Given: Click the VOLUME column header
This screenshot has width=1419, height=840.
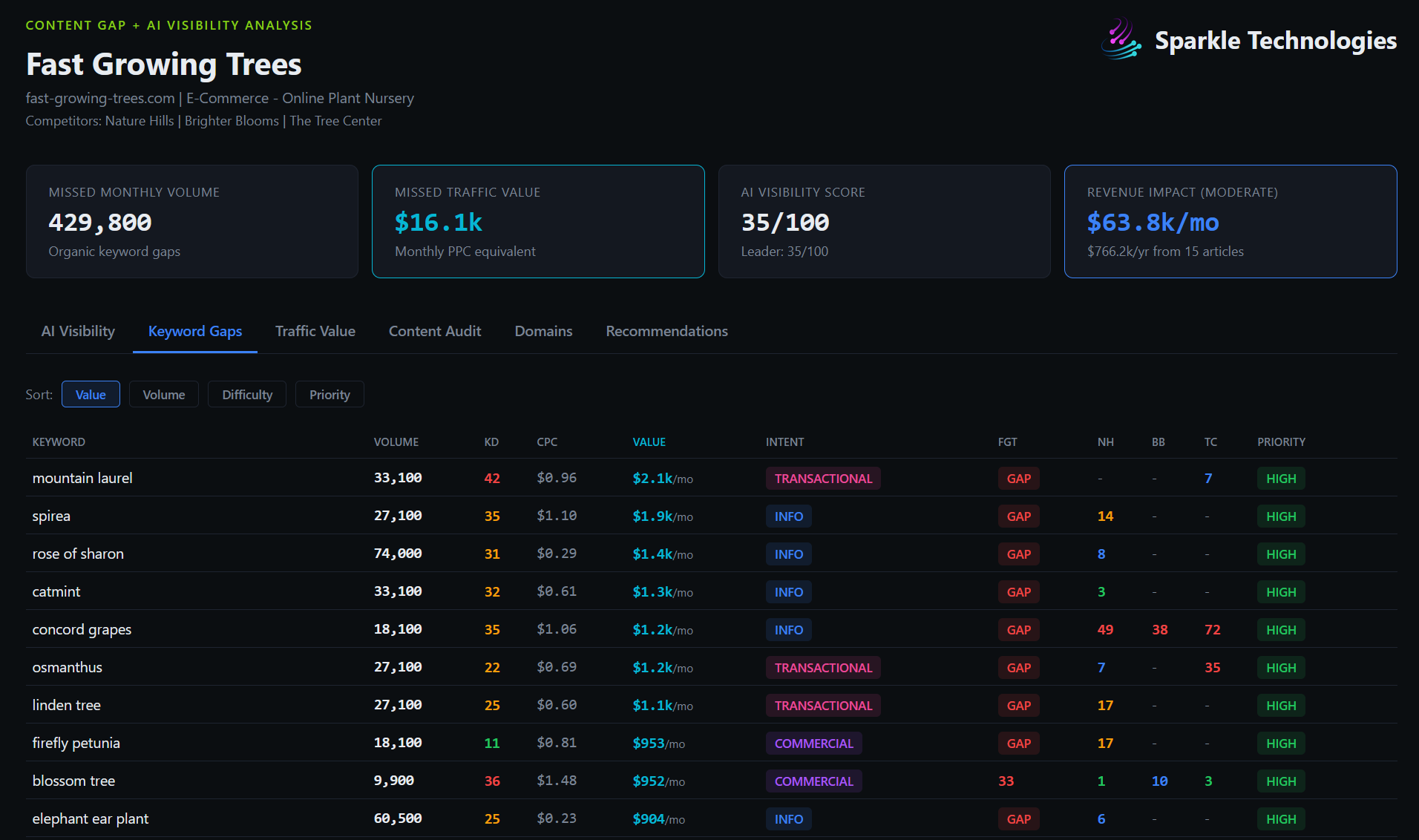Looking at the screenshot, I should click(396, 442).
